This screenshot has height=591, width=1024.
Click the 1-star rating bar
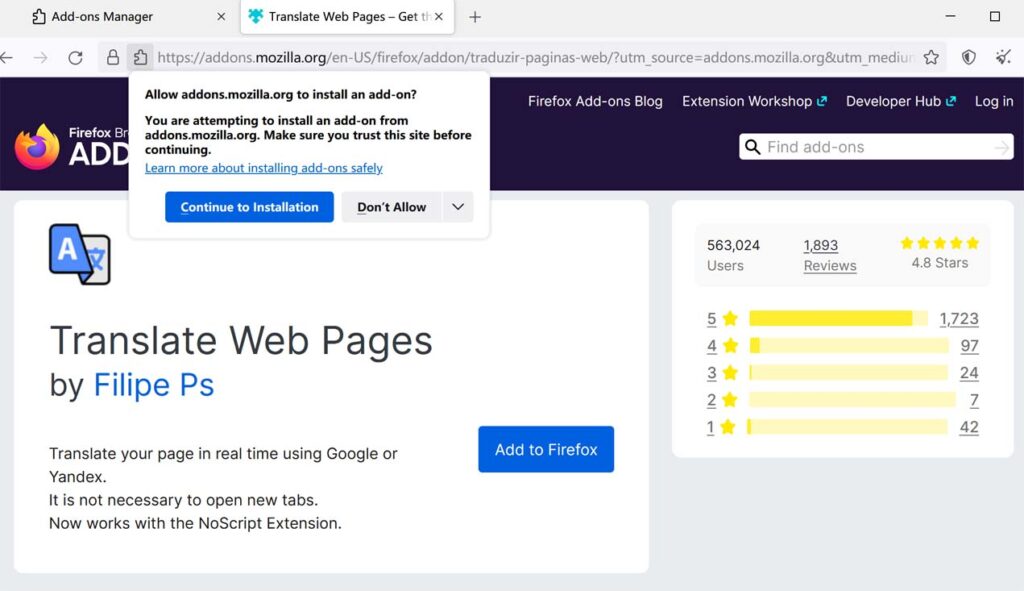click(x=848, y=427)
